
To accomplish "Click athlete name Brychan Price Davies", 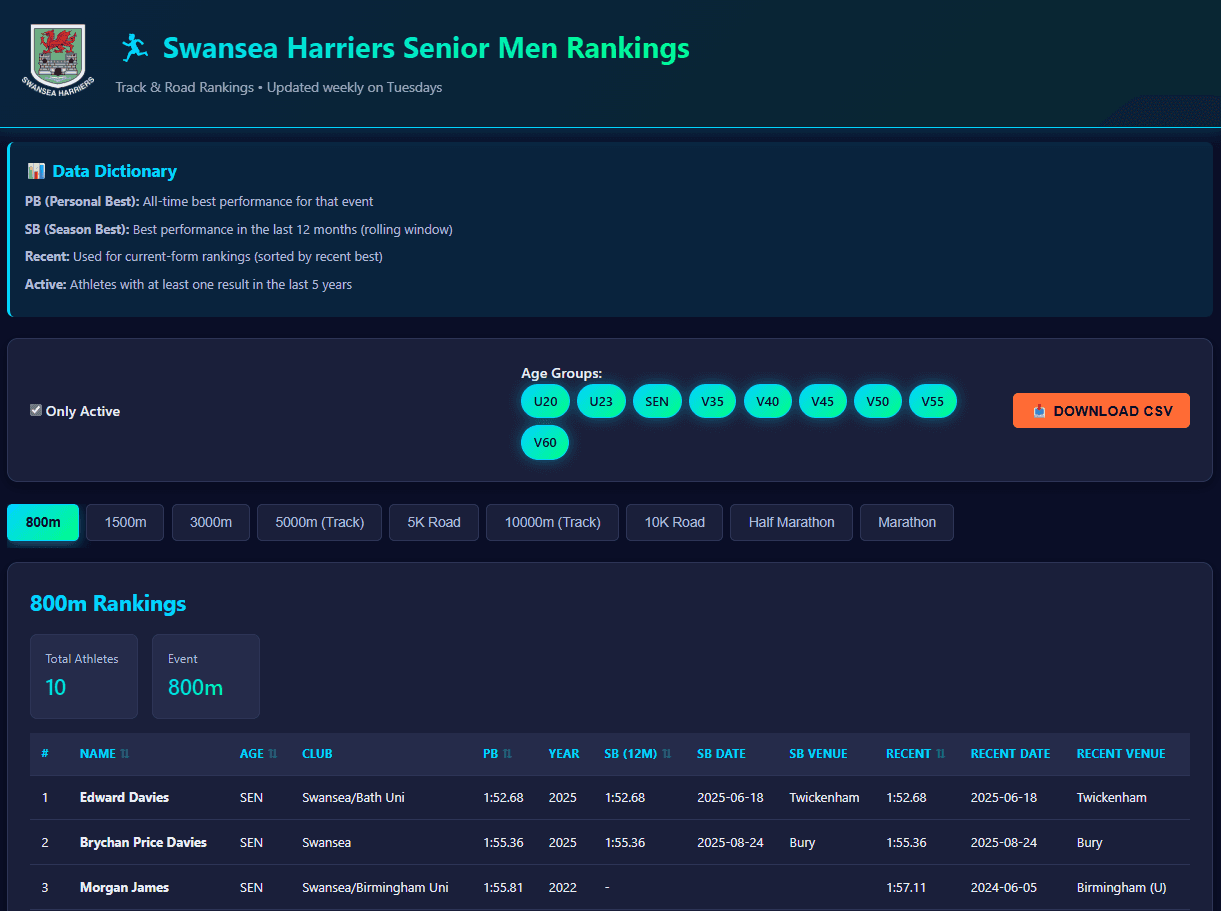I will pyautogui.click(x=143, y=842).
